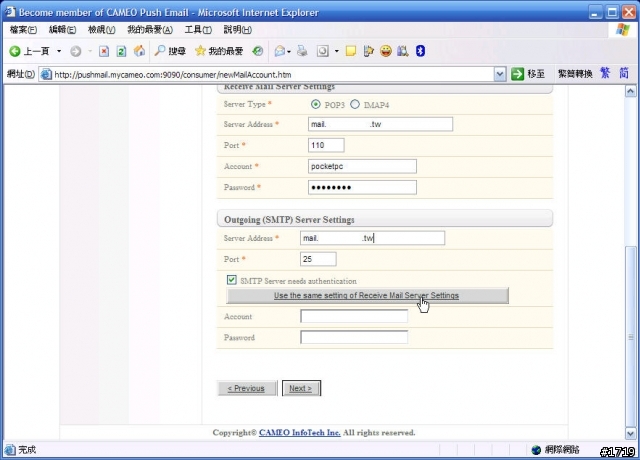Stop loading with the red X icon
Viewport: 640px width, 460px height.
pyautogui.click(x=104, y=51)
